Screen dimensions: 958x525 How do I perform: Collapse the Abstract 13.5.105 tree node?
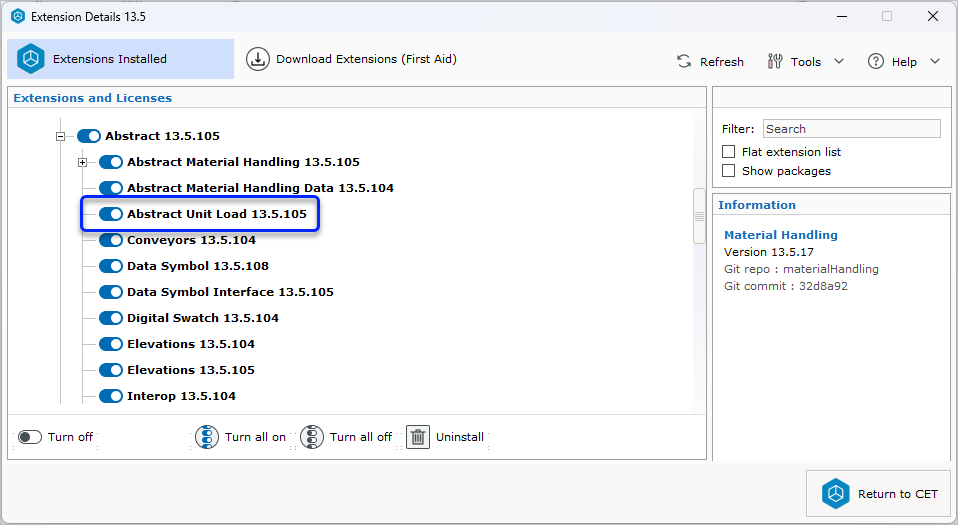click(60, 136)
